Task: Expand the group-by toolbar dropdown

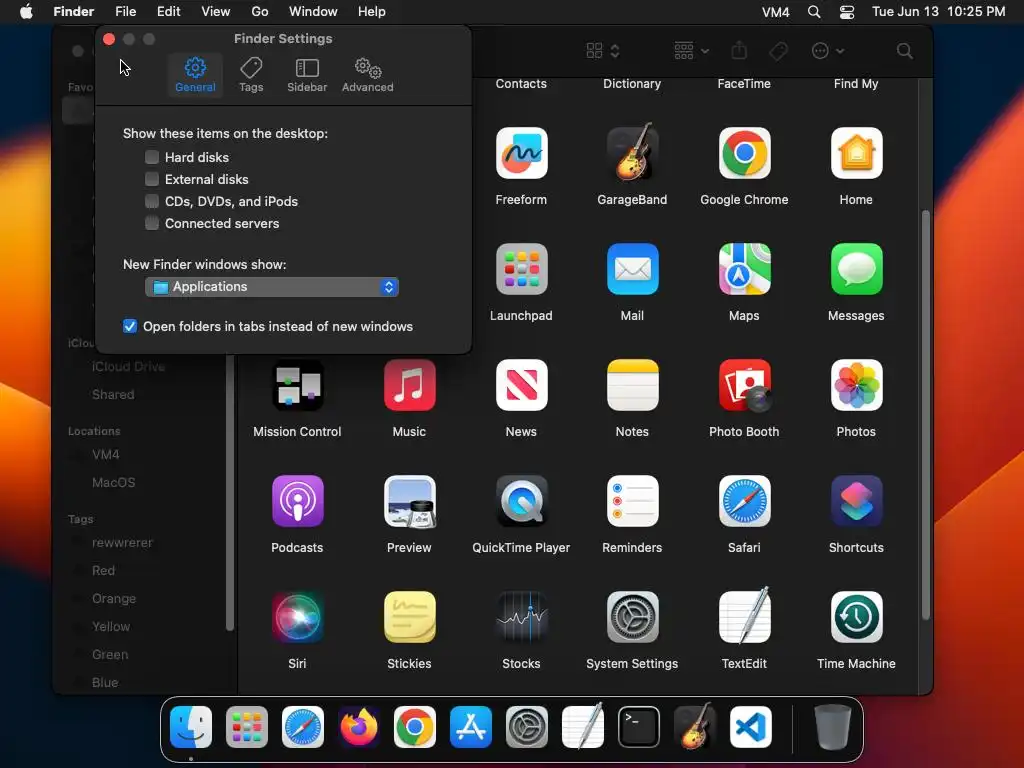Action: point(691,50)
